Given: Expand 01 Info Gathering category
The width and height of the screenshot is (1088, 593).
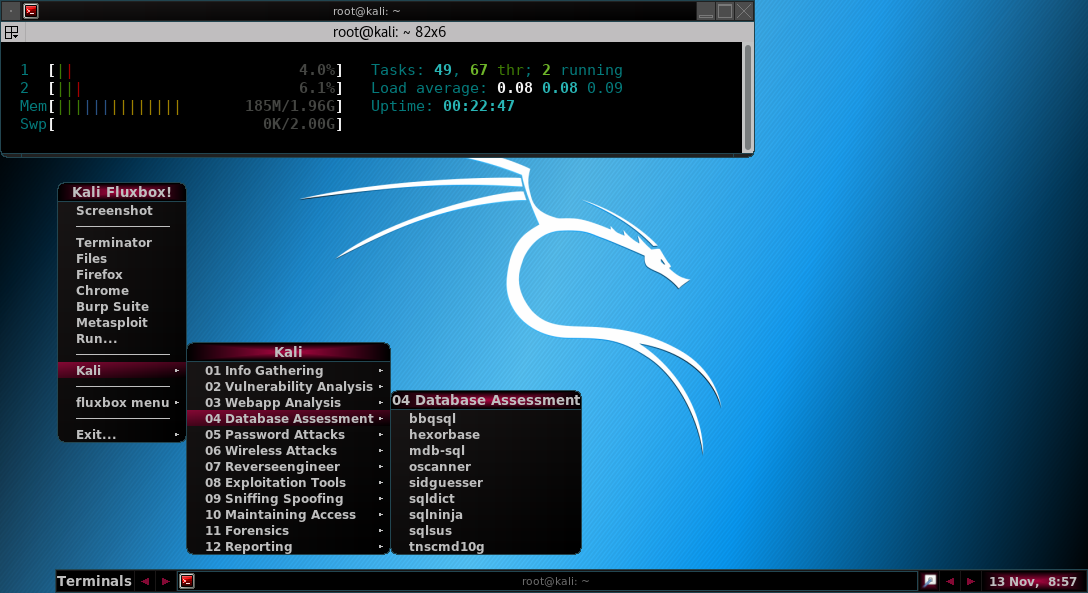Looking at the screenshot, I should pos(289,370).
